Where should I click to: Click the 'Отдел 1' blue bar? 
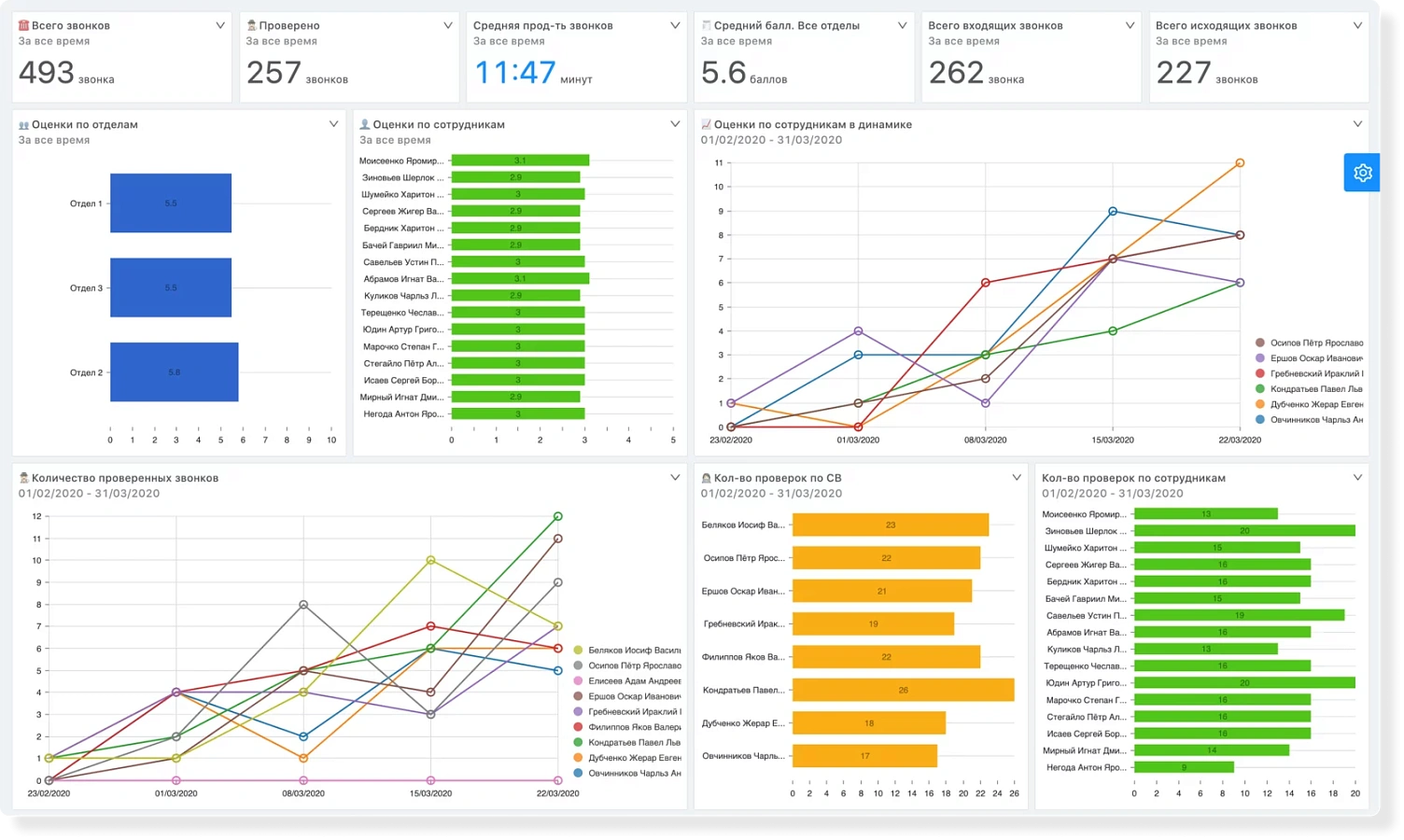(x=171, y=203)
